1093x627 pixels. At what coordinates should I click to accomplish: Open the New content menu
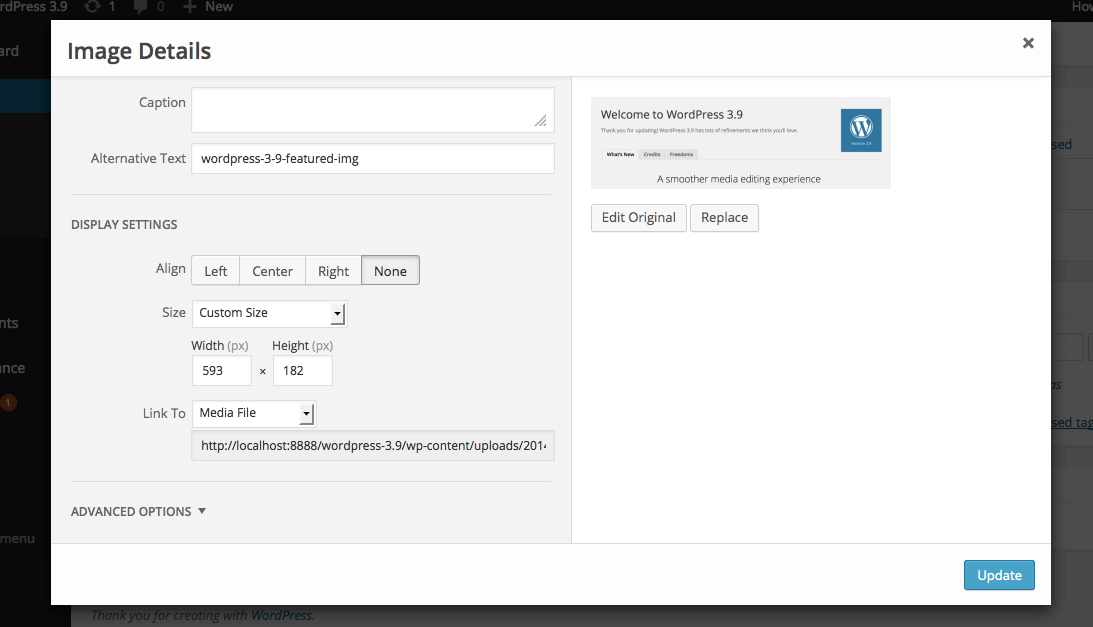208,7
